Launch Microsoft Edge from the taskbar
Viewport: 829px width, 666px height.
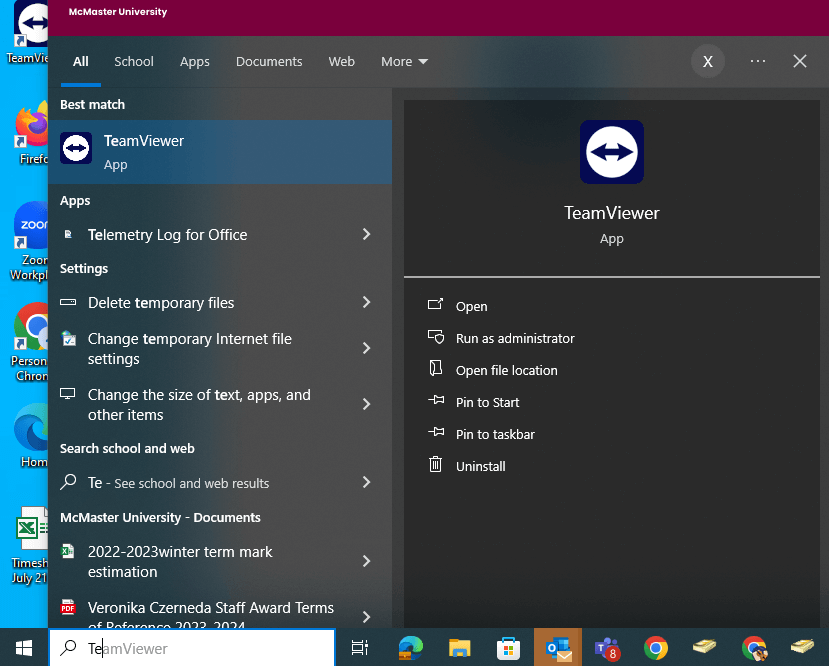411,648
